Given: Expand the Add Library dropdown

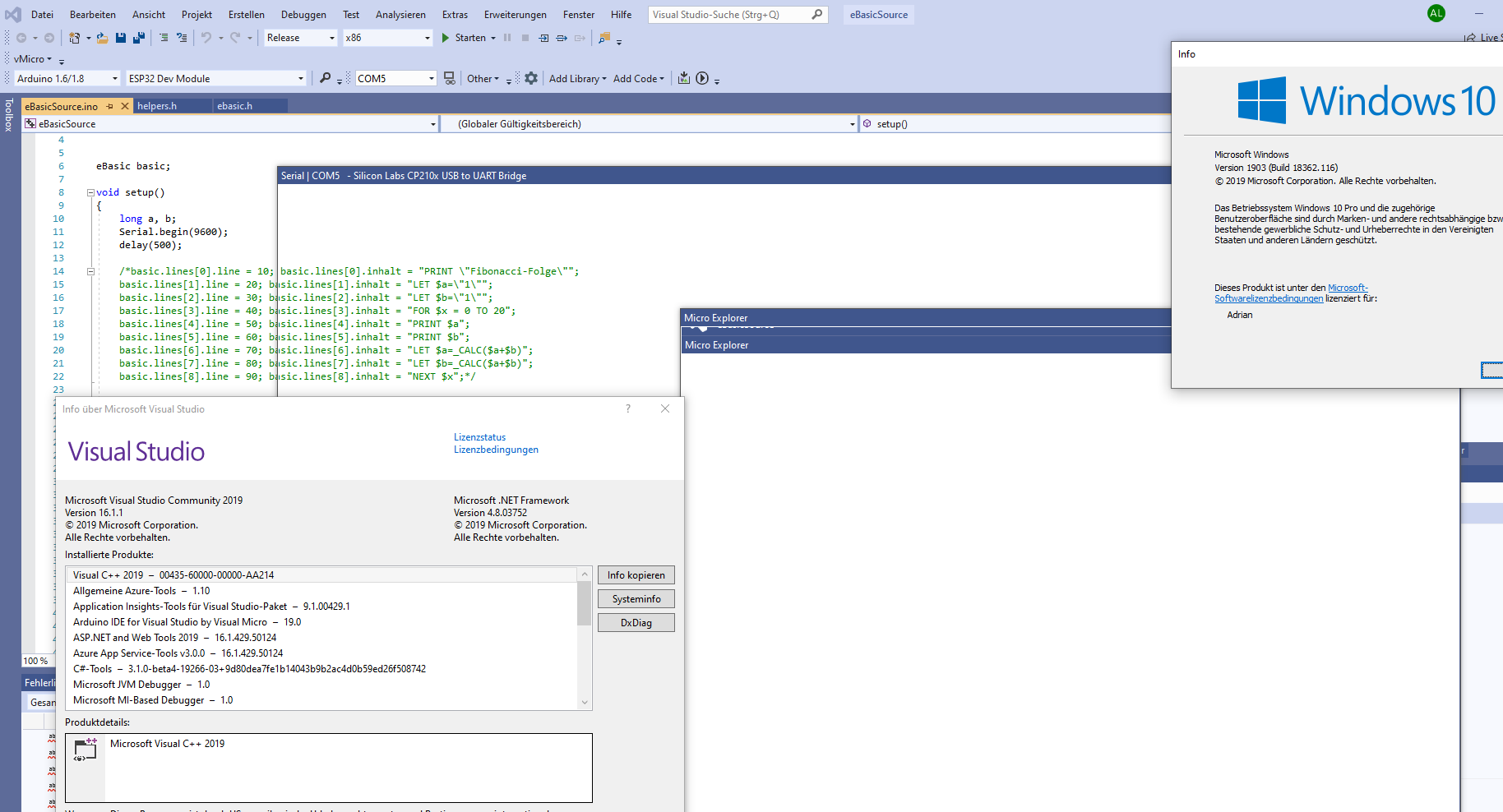Looking at the screenshot, I should [x=577, y=78].
